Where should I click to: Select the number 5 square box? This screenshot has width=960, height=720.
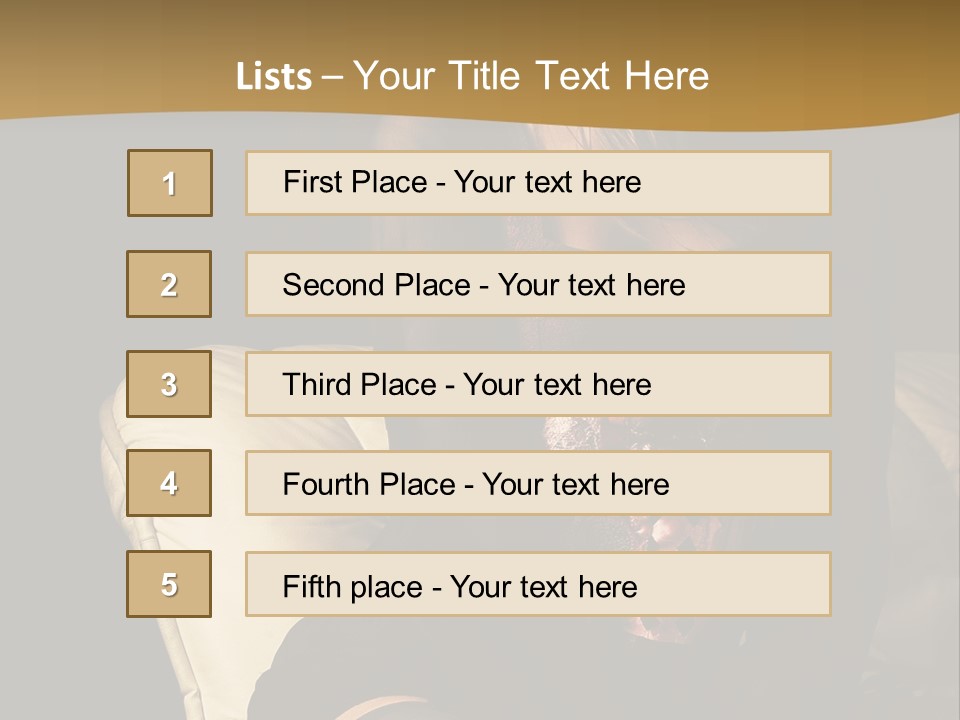pos(169,584)
